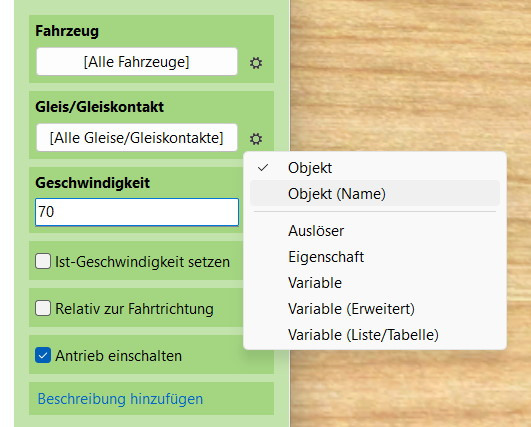This screenshot has height=427, width=531.
Task: Click the gear icon next to Fahrzeug field
Action: point(256,63)
